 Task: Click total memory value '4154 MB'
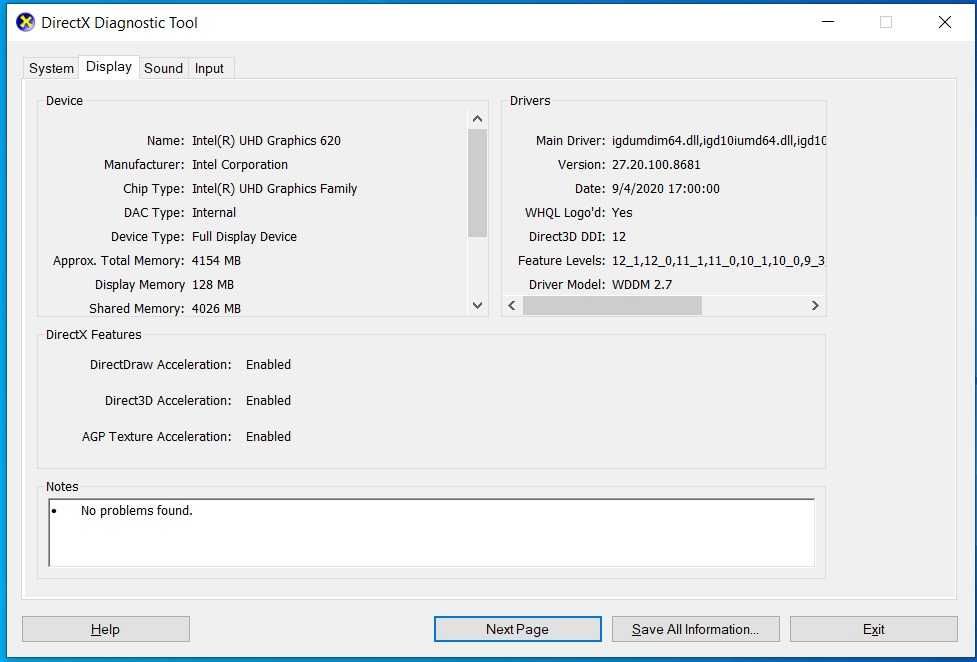(x=216, y=261)
